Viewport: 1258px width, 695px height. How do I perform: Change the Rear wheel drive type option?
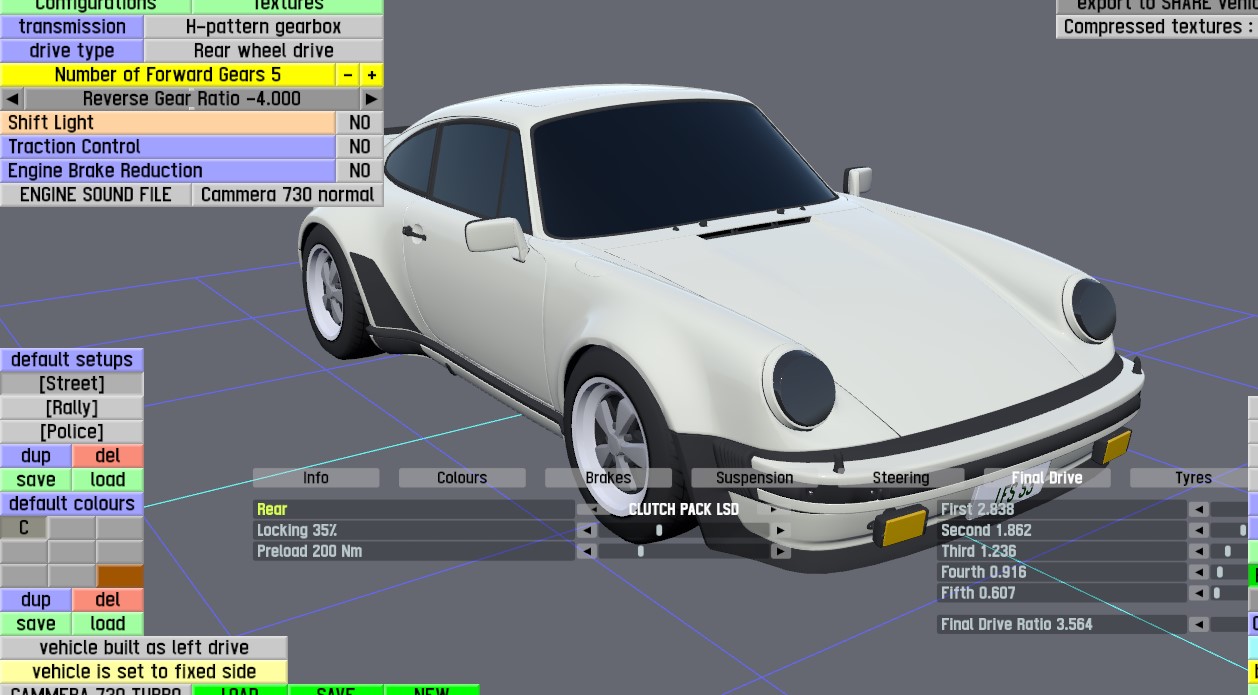click(264, 51)
